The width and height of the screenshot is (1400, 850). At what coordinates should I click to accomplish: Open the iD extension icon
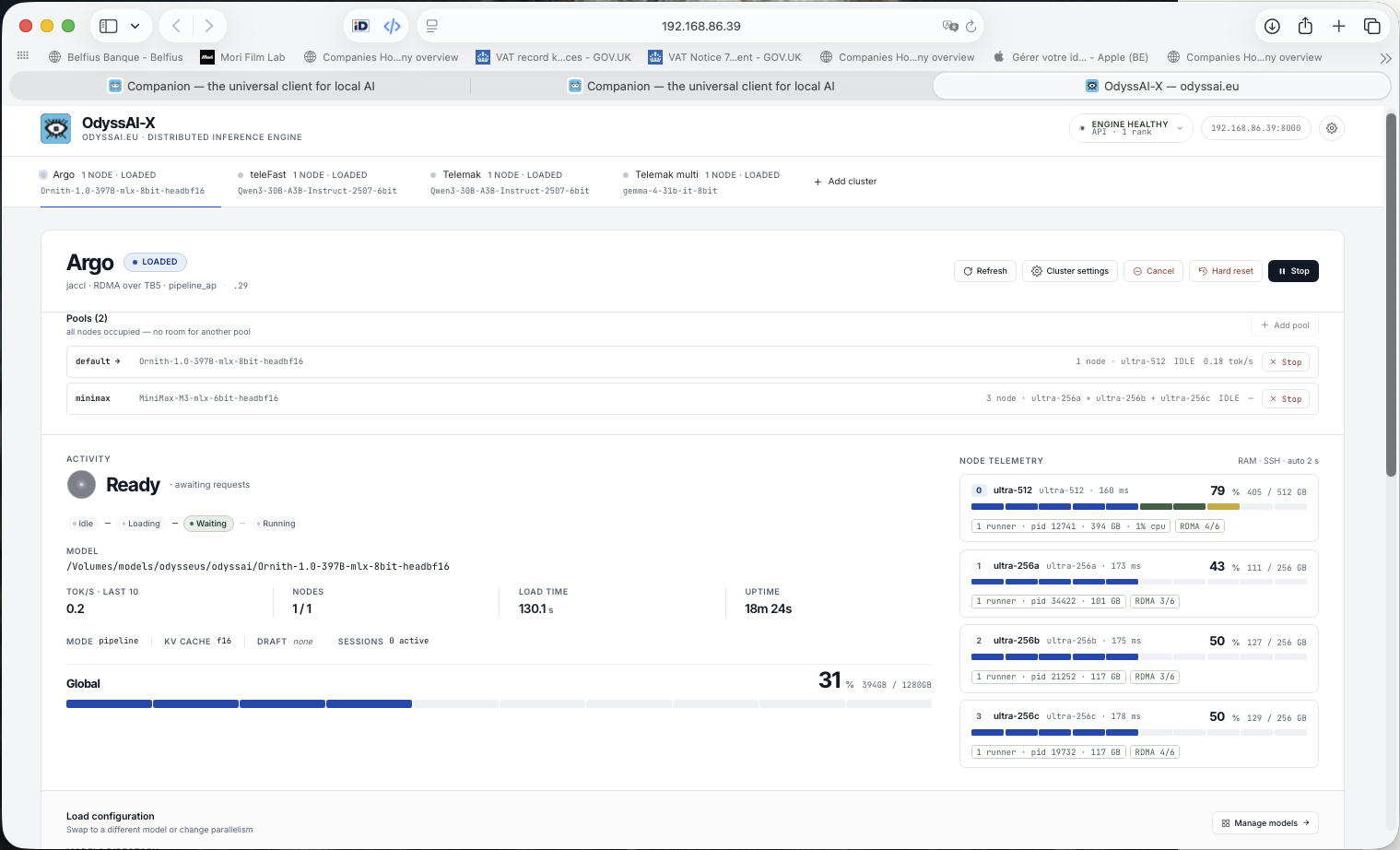coord(361,26)
